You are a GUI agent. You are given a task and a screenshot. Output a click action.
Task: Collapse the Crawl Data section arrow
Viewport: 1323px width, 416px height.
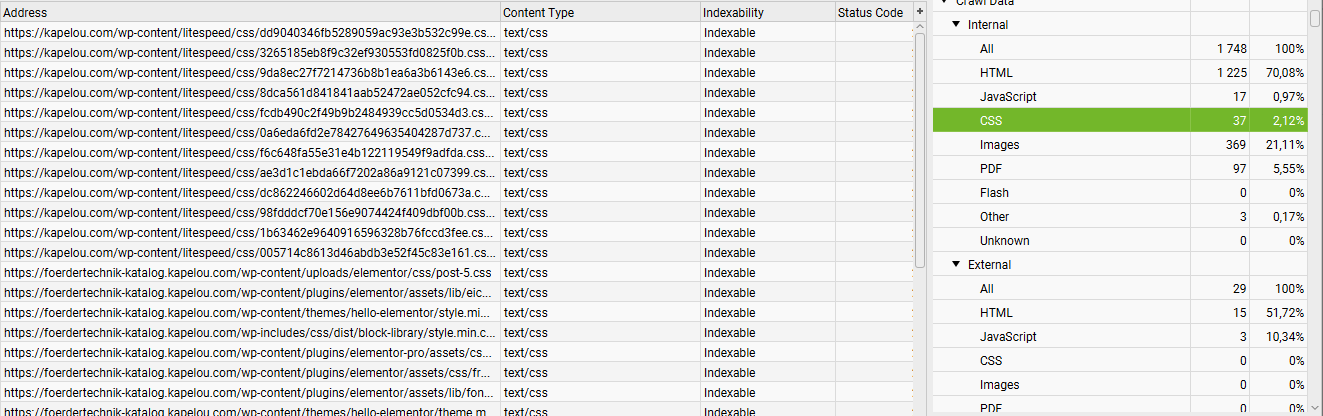(943, 3)
